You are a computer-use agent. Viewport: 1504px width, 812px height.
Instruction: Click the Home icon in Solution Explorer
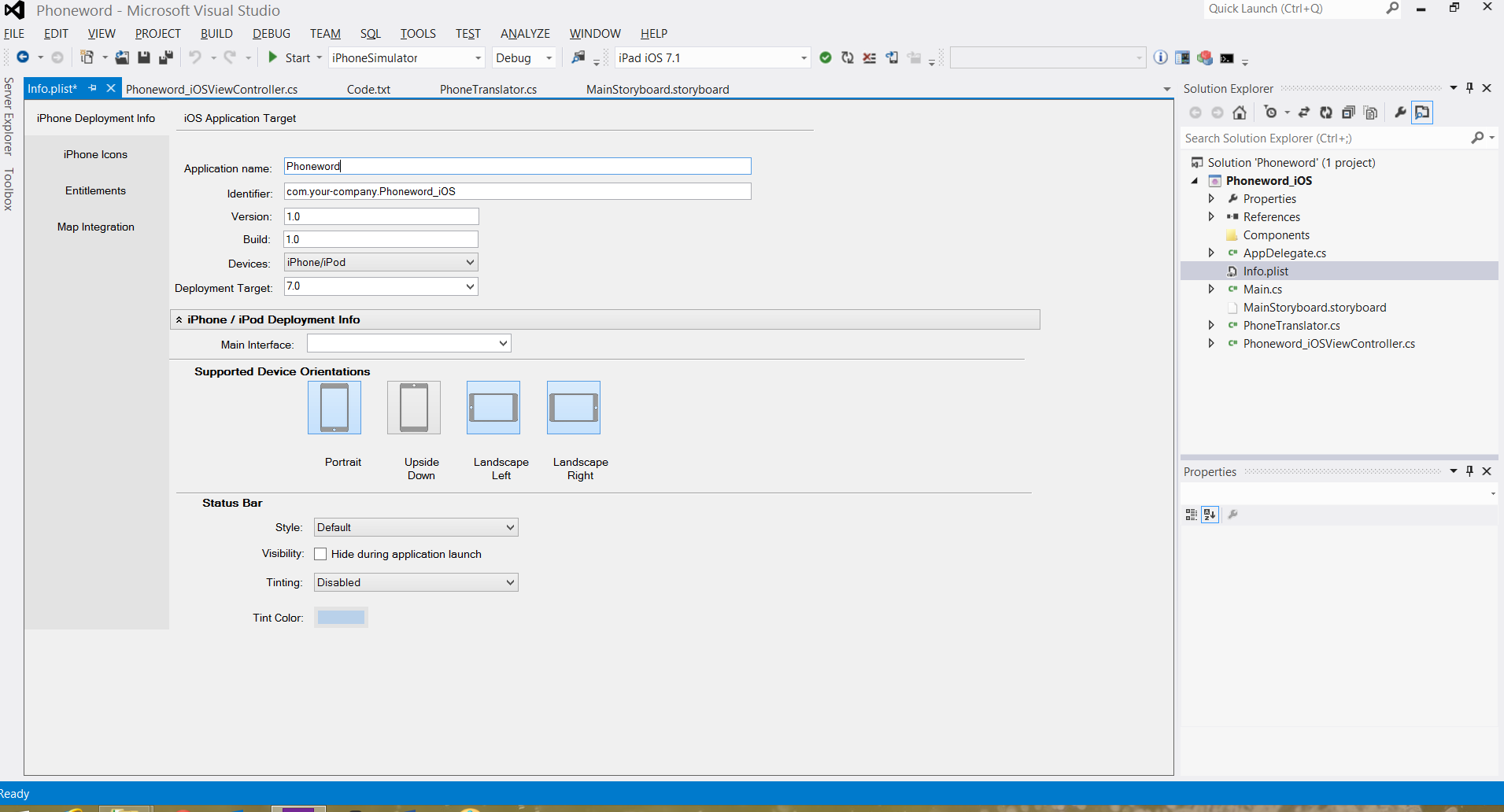pos(1240,113)
